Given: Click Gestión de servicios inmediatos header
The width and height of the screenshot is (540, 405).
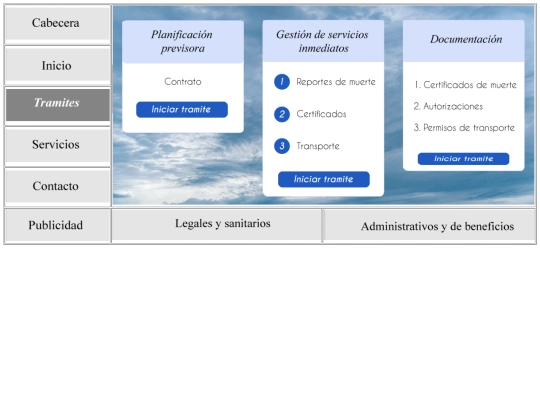Looking at the screenshot, I should pos(323,41).
